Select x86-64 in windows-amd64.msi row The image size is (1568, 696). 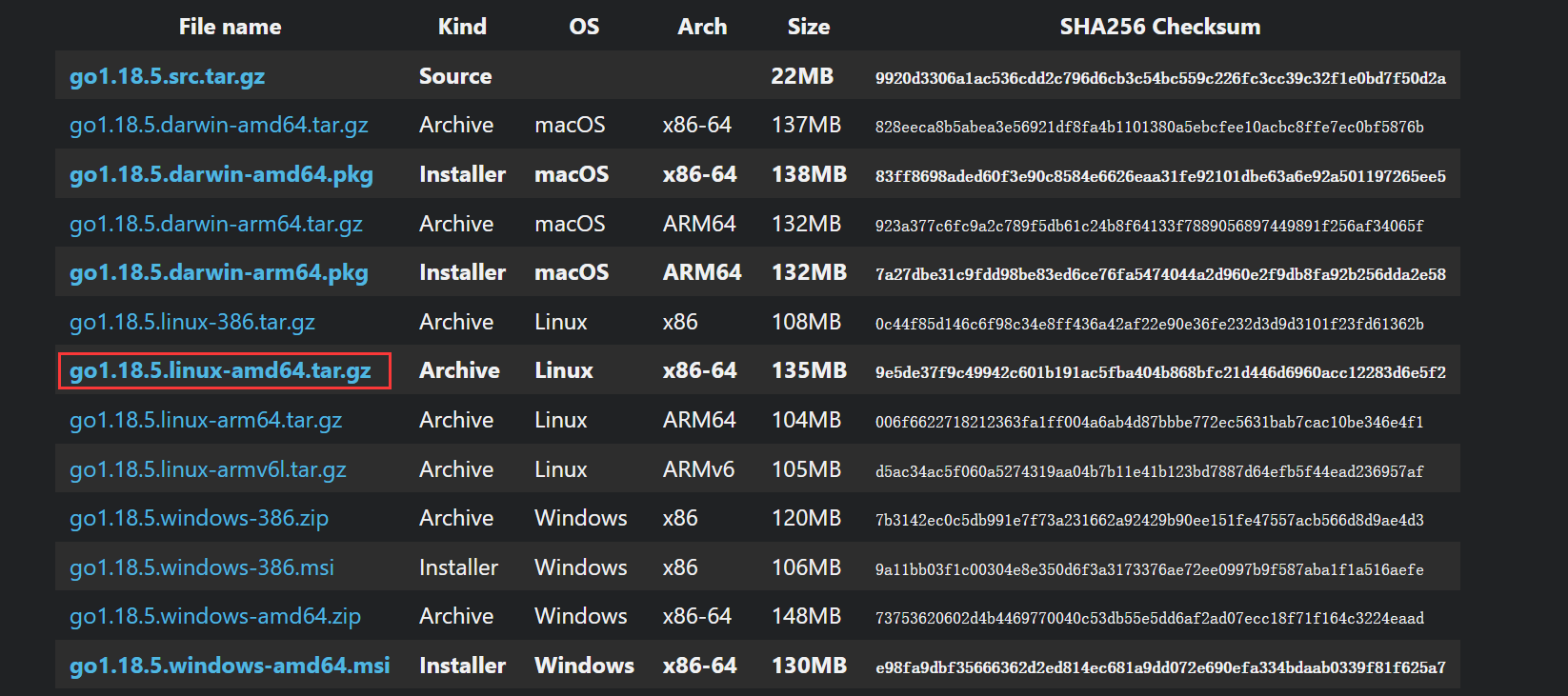[x=699, y=666]
